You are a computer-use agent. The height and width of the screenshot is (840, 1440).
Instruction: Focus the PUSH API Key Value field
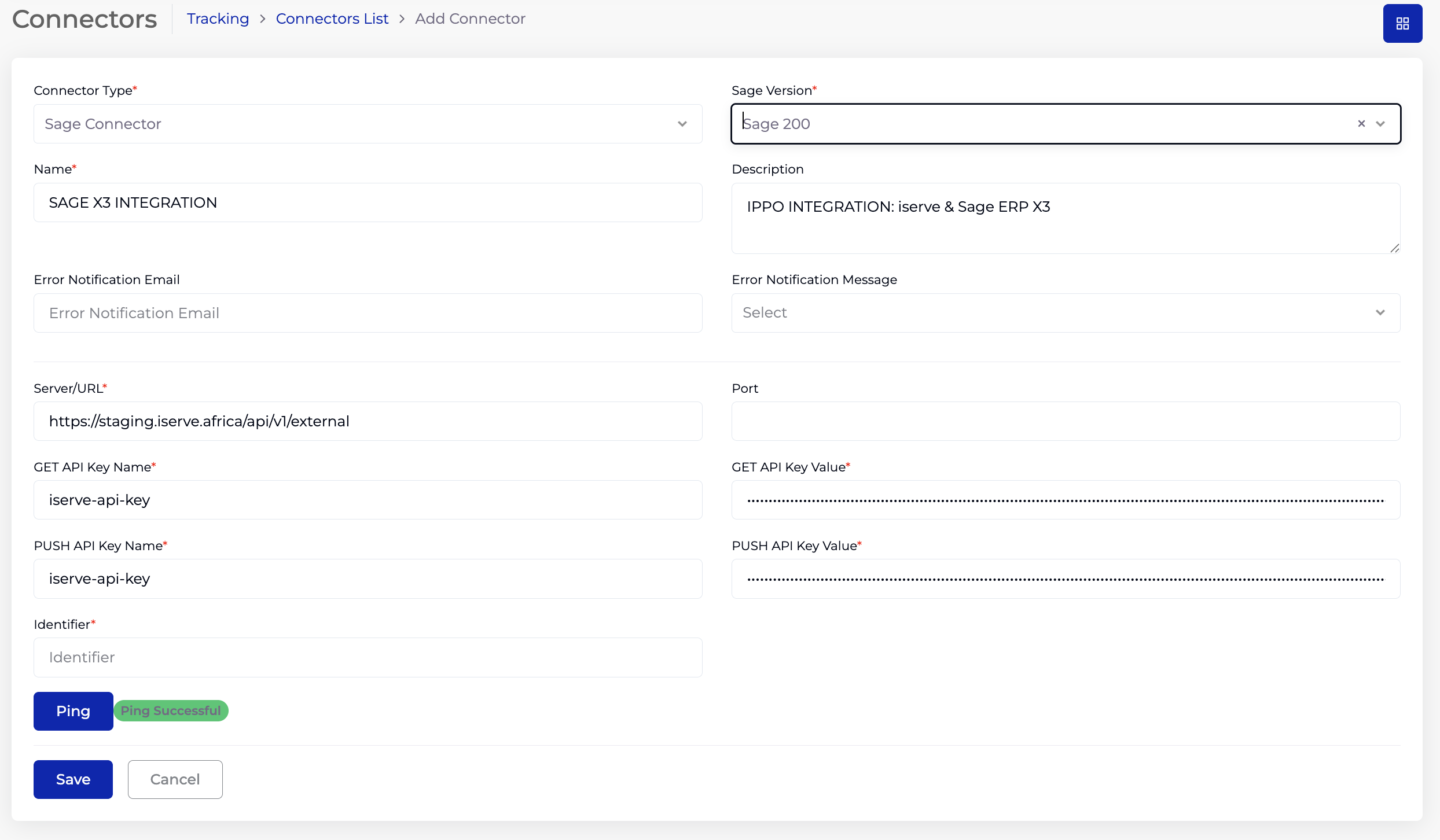tap(1066, 579)
